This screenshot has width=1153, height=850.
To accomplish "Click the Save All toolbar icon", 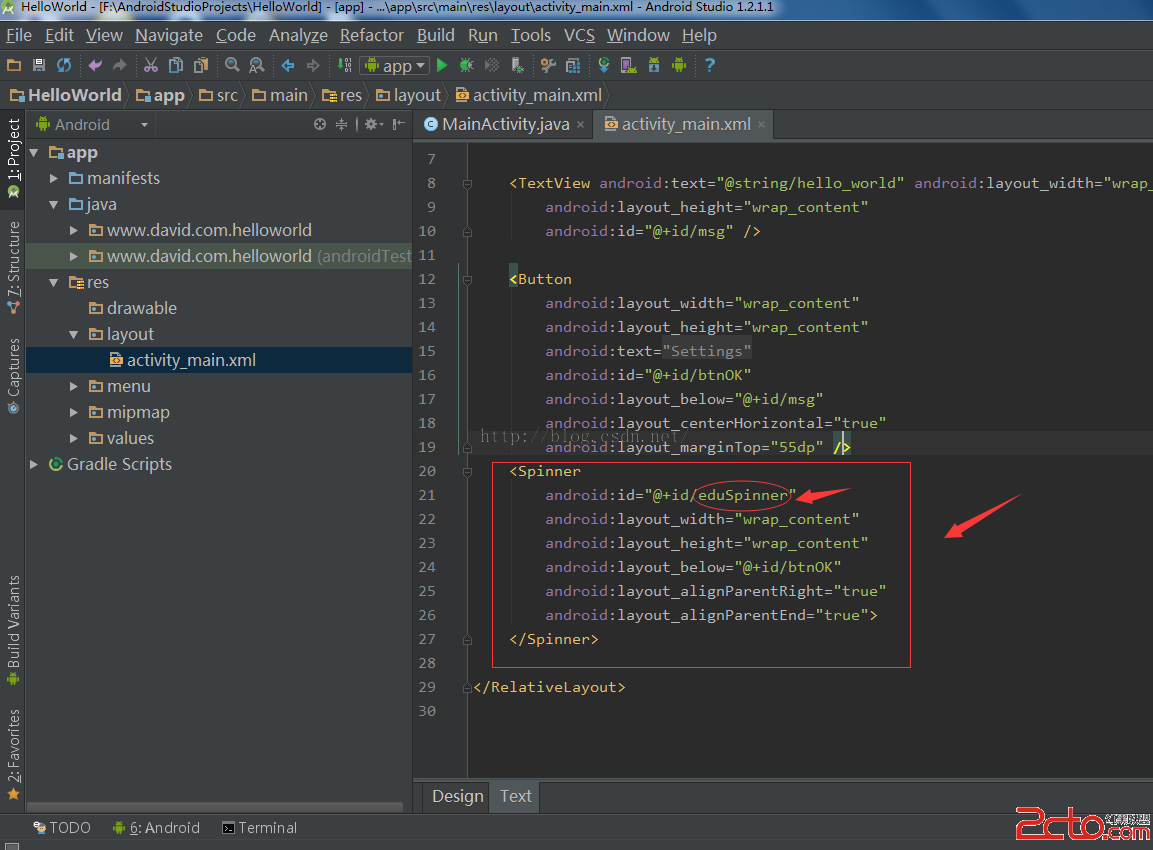I will point(39,65).
